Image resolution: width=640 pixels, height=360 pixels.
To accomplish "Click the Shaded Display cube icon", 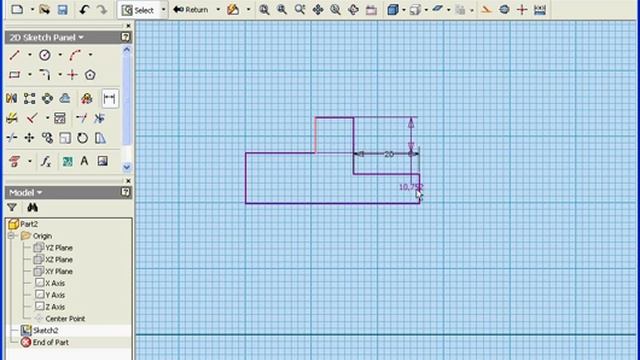I will [393, 9].
